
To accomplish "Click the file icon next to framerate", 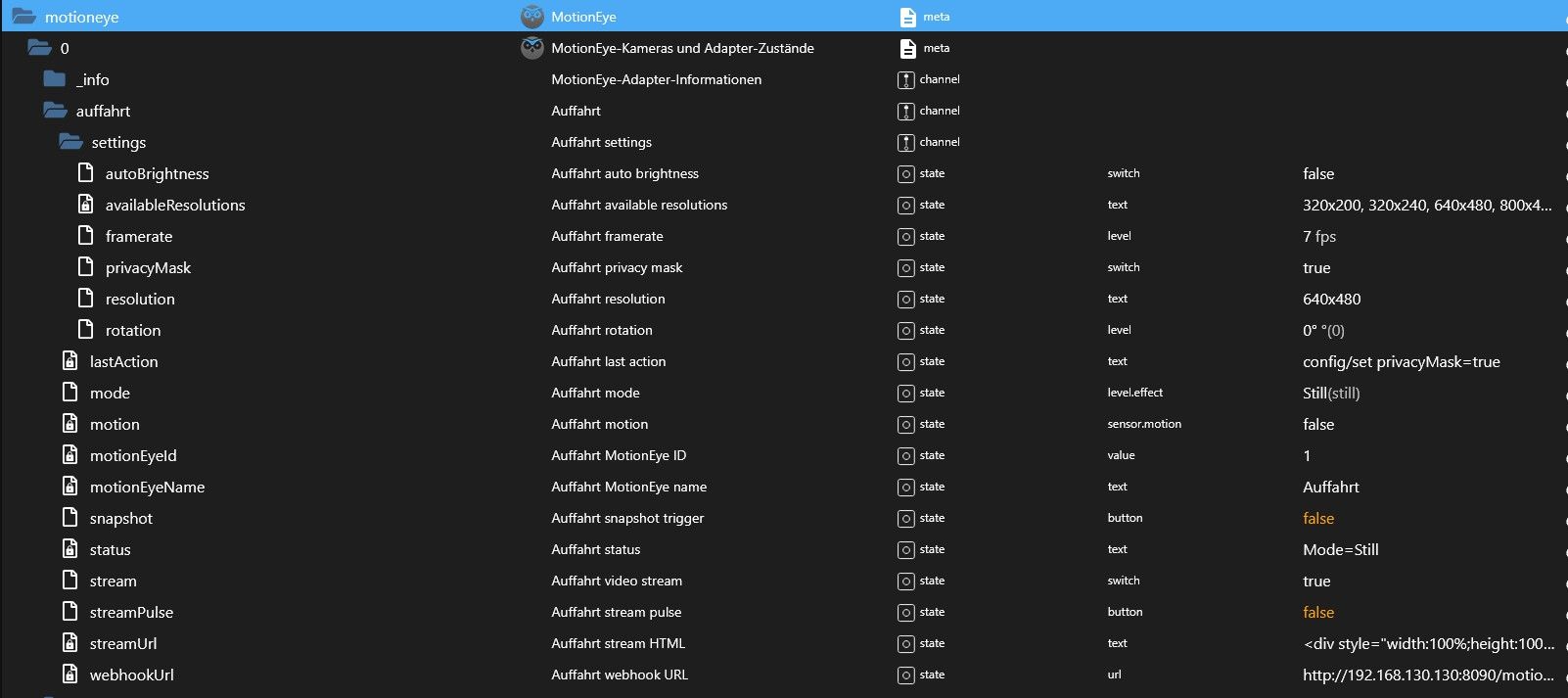I will (x=86, y=236).
